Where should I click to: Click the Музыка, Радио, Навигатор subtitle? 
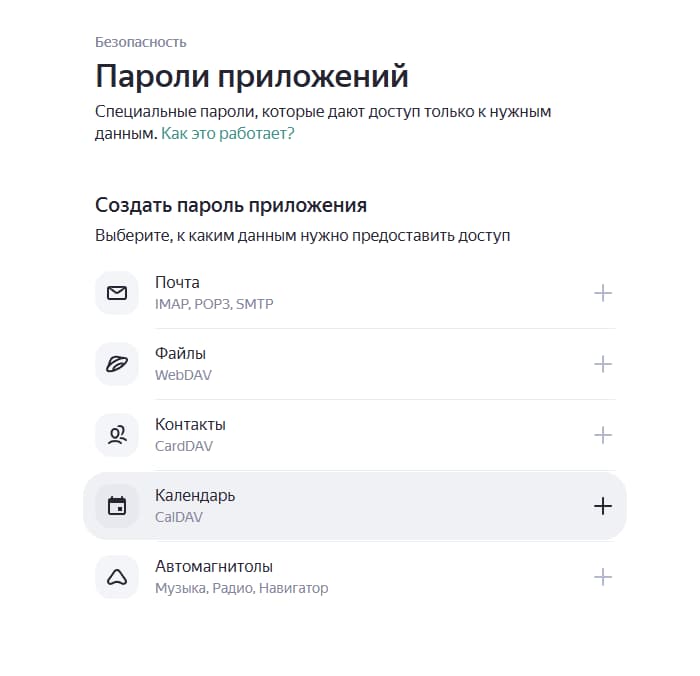(x=242, y=588)
